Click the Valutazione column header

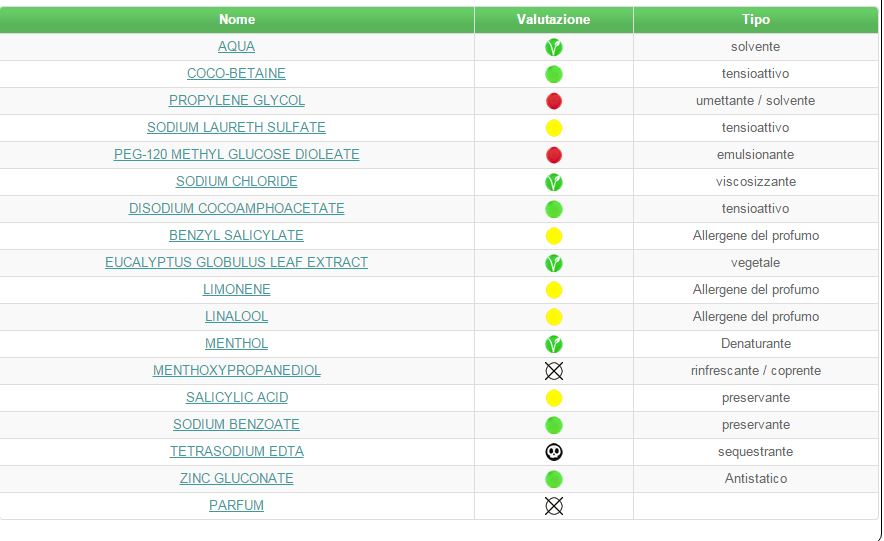pyautogui.click(x=554, y=20)
